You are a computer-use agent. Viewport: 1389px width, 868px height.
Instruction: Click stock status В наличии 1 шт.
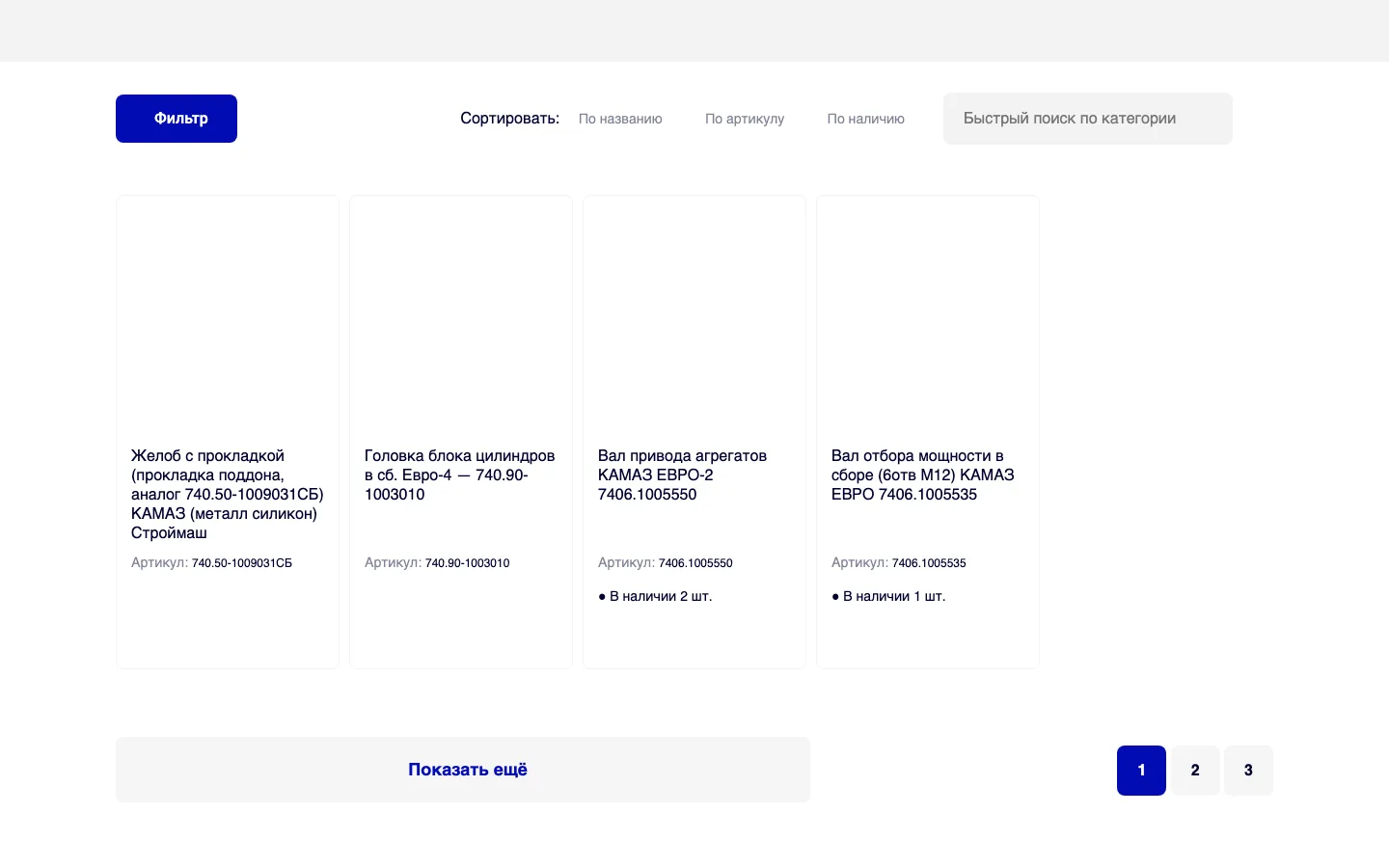[x=888, y=596]
